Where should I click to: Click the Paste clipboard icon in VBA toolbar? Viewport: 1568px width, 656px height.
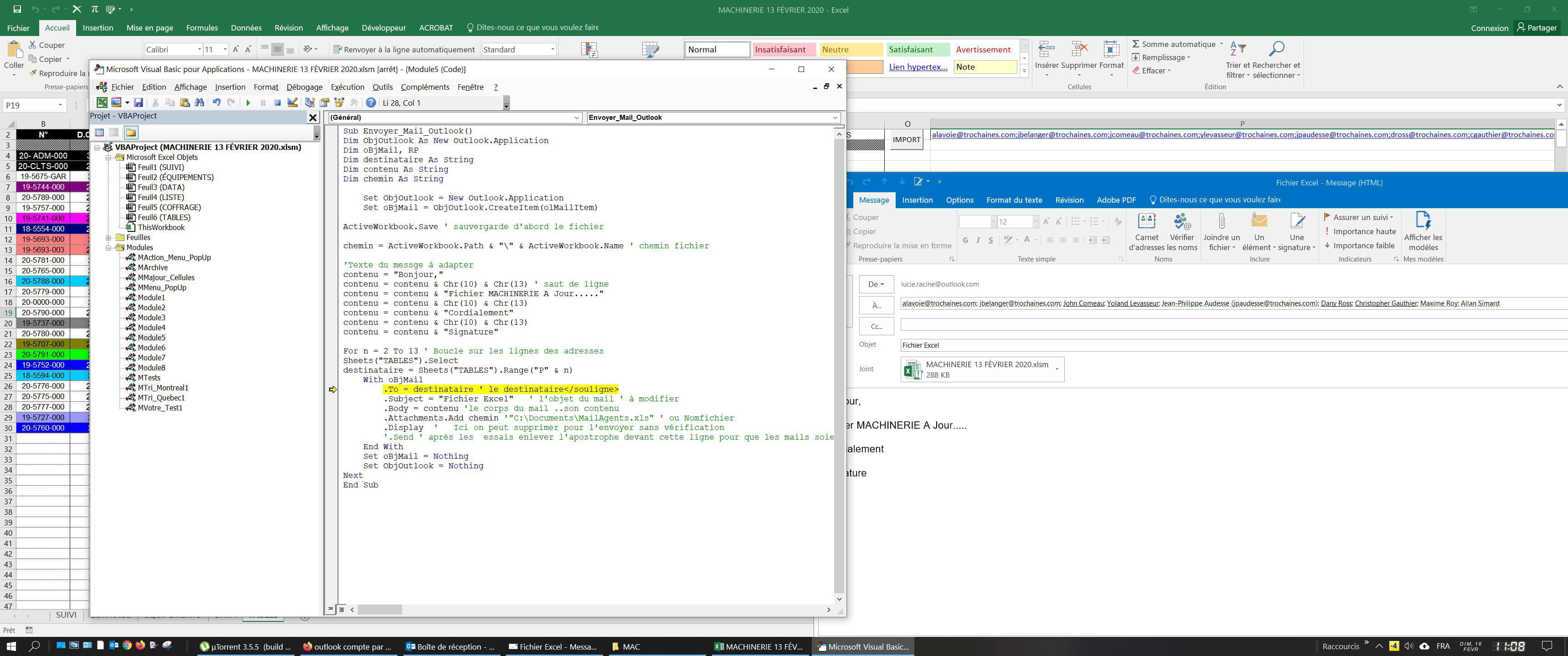[x=185, y=102]
